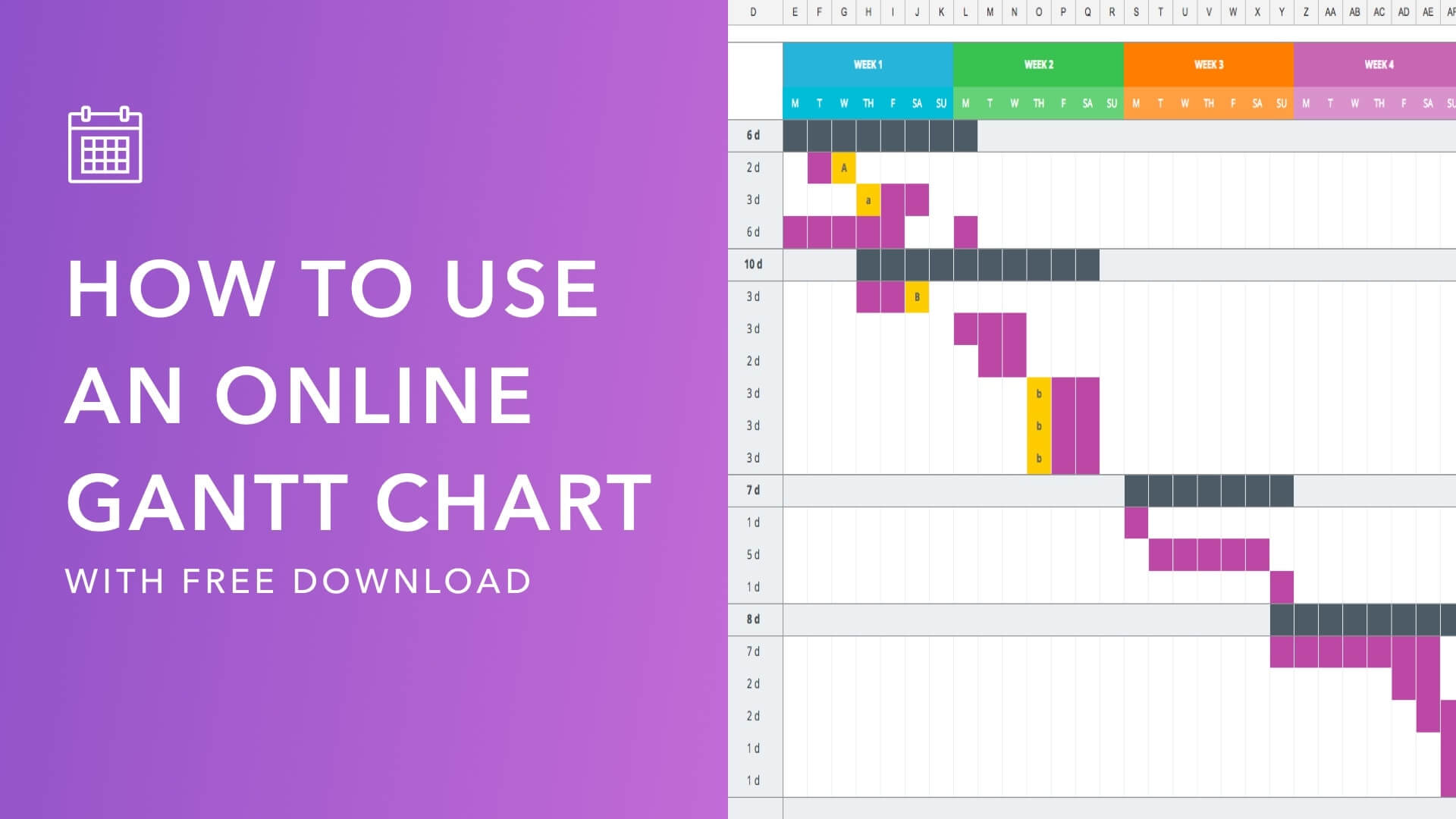1456x819 pixels.
Task: Select the 10d task bar in chart
Action: pos(975,264)
